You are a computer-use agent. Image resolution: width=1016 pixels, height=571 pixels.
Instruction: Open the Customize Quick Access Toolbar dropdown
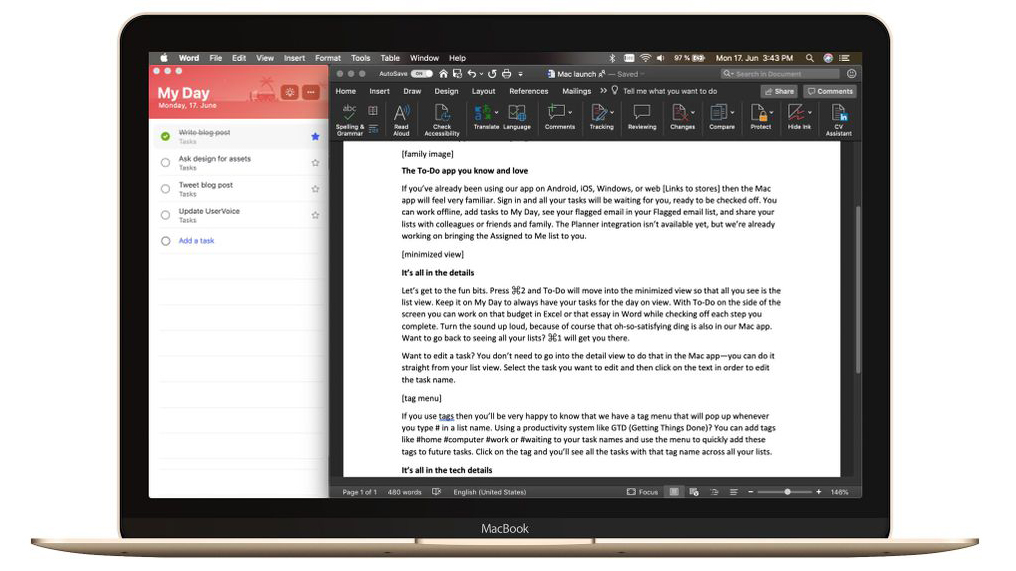coord(520,75)
